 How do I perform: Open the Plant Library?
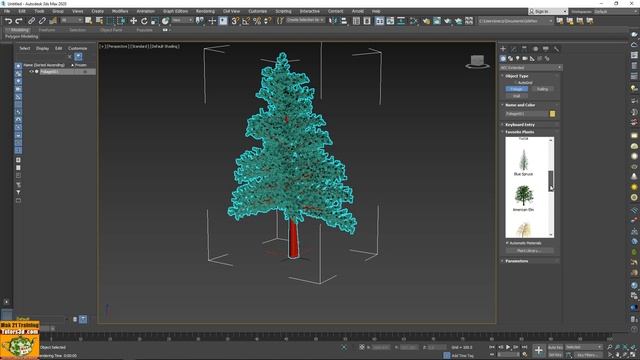coord(529,251)
